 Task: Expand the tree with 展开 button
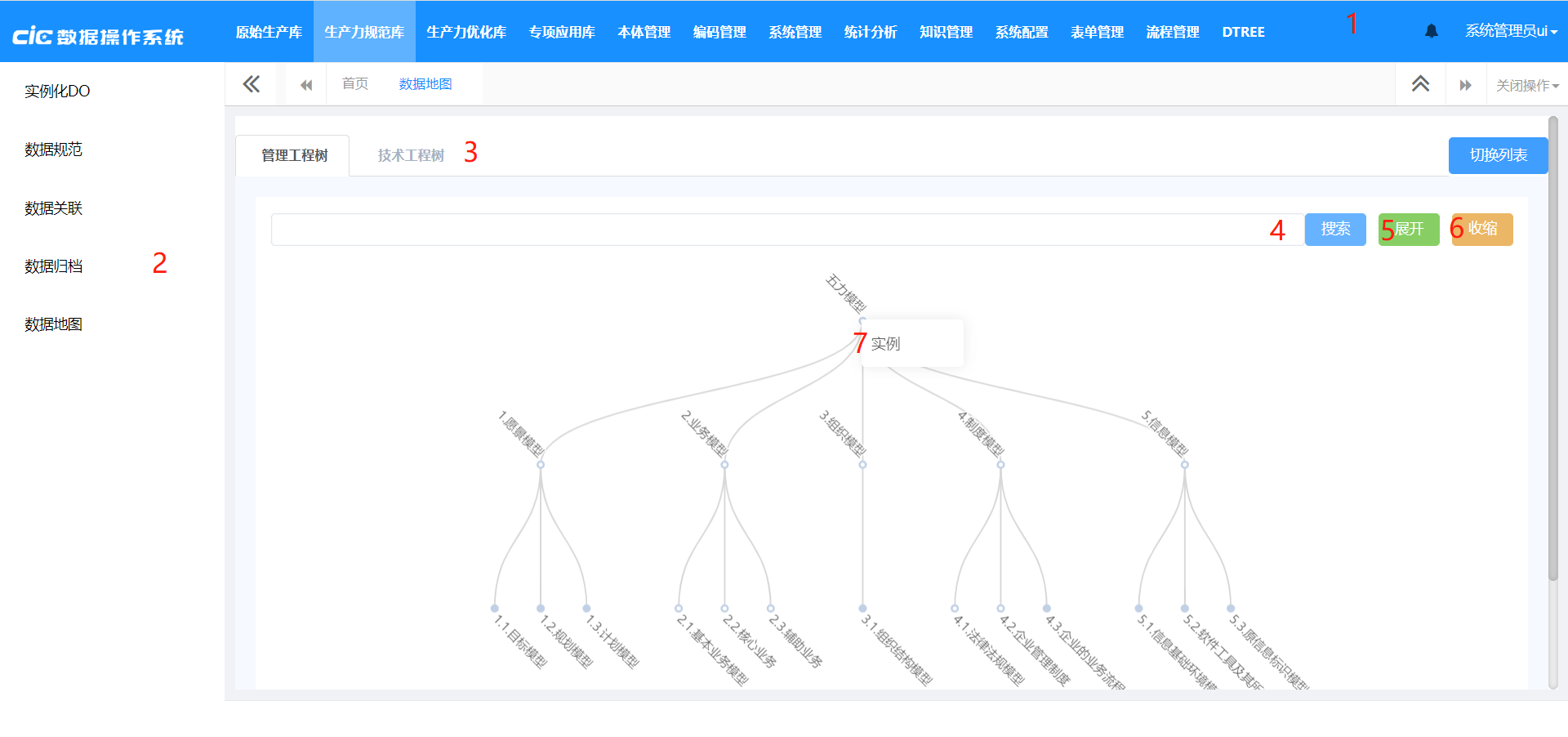pyautogui.click(x=1409, y=230)
